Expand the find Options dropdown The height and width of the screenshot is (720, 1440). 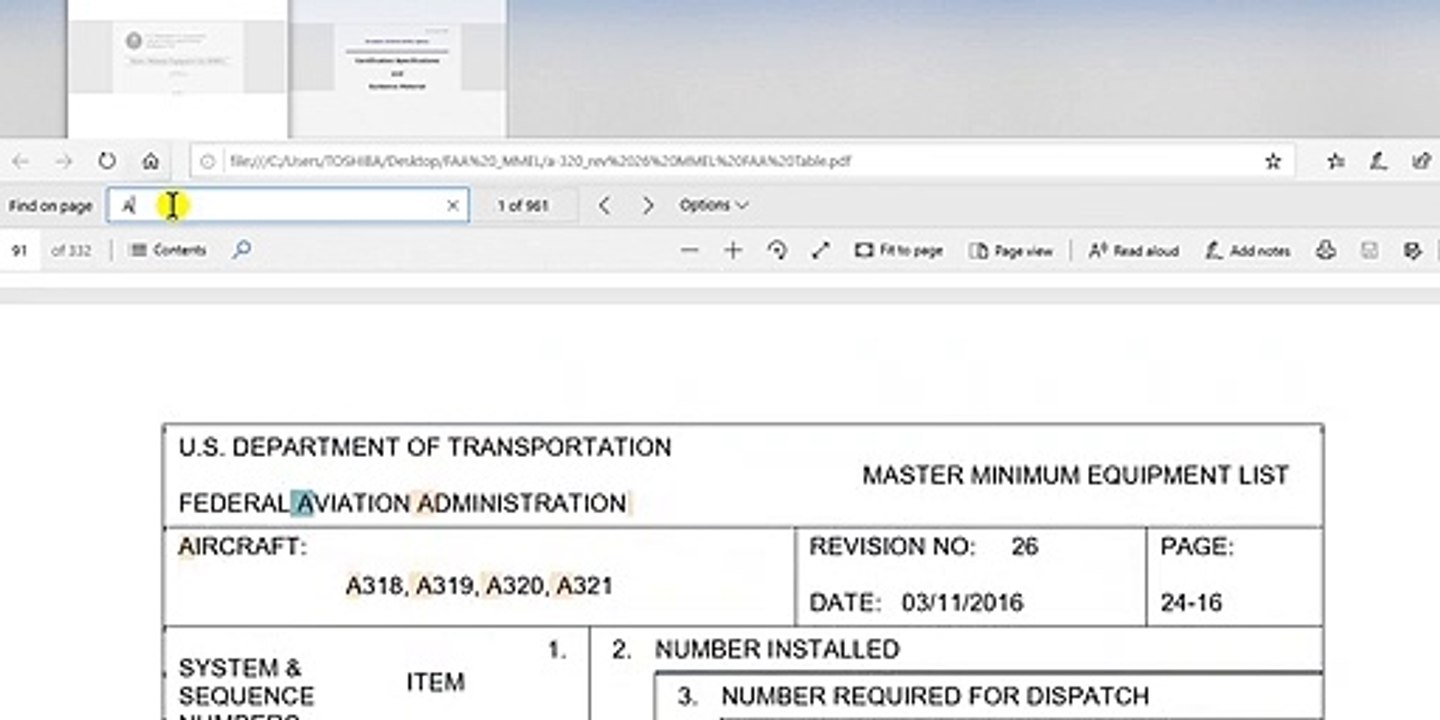[x=713, y=205]
